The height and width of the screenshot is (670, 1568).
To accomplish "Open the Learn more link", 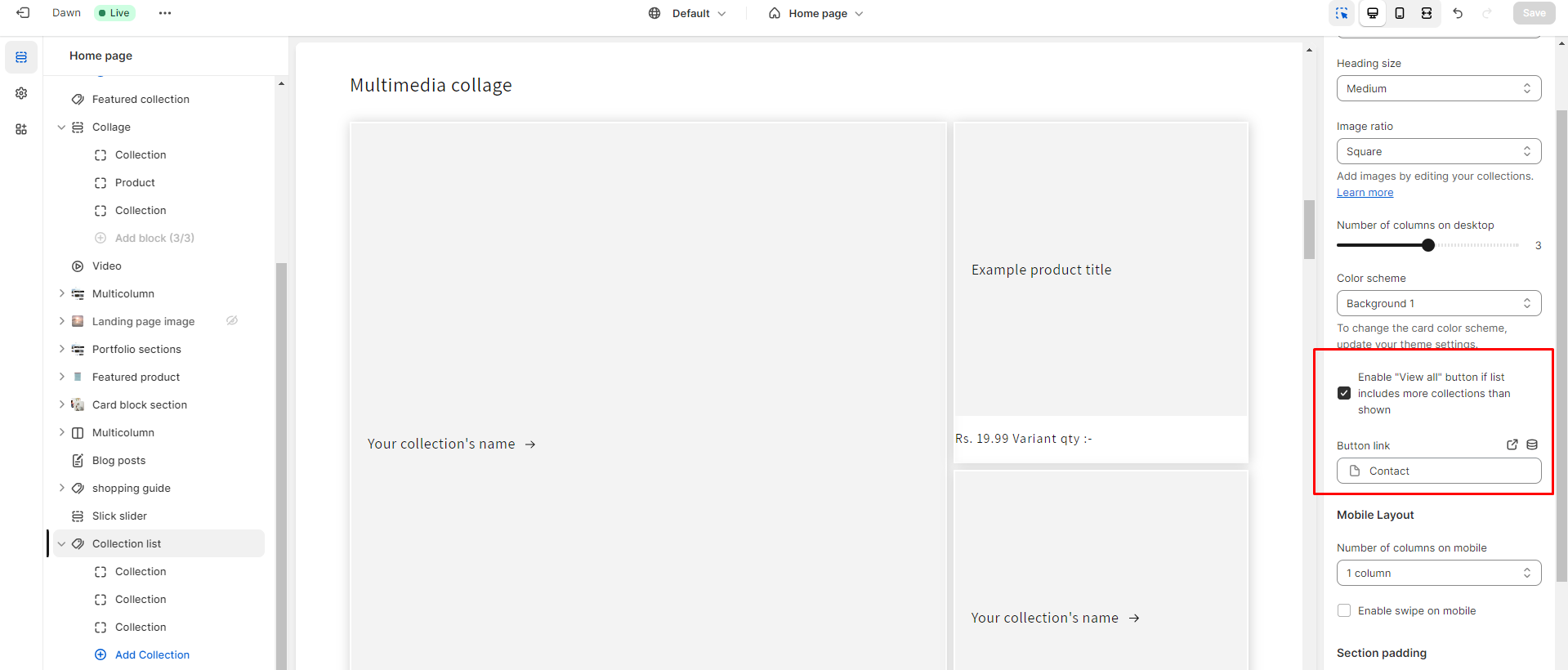I will pyautogui.click(x=1365, y=193).
